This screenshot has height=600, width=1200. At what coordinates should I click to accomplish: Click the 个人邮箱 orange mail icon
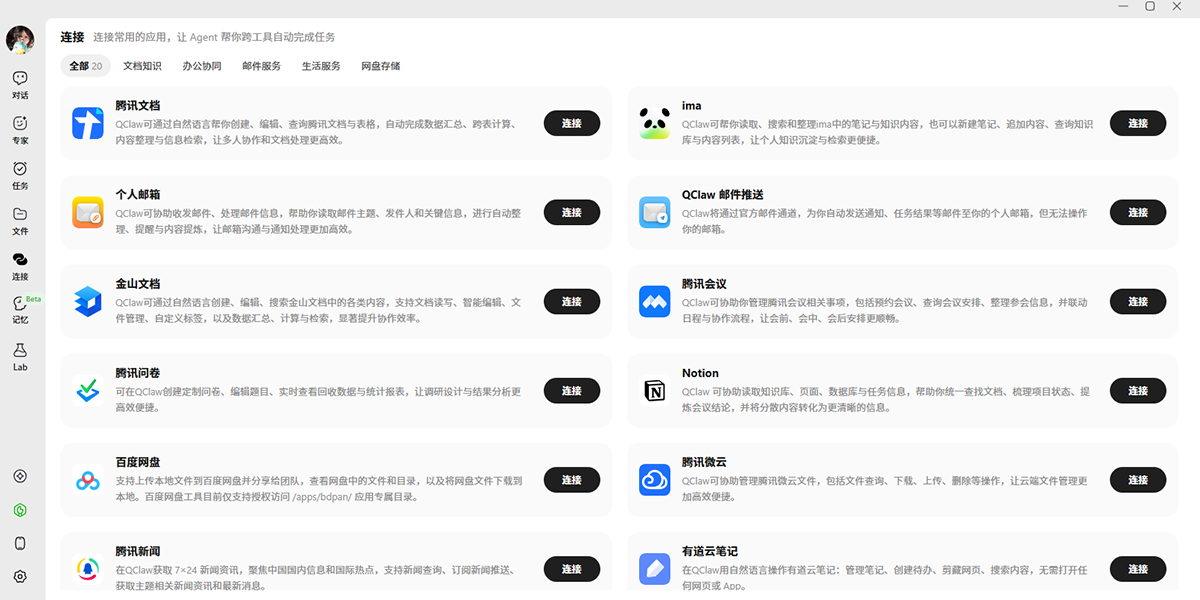pos(88,212)
